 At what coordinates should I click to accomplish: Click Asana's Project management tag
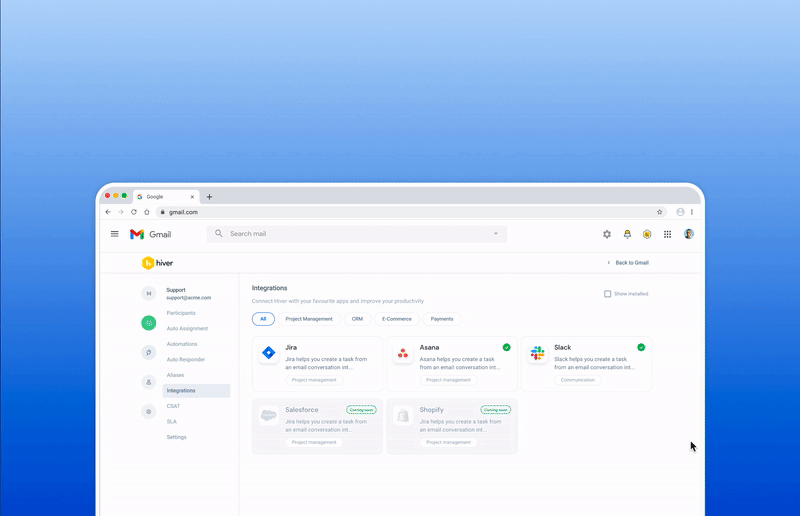click(x=448, y=380)
